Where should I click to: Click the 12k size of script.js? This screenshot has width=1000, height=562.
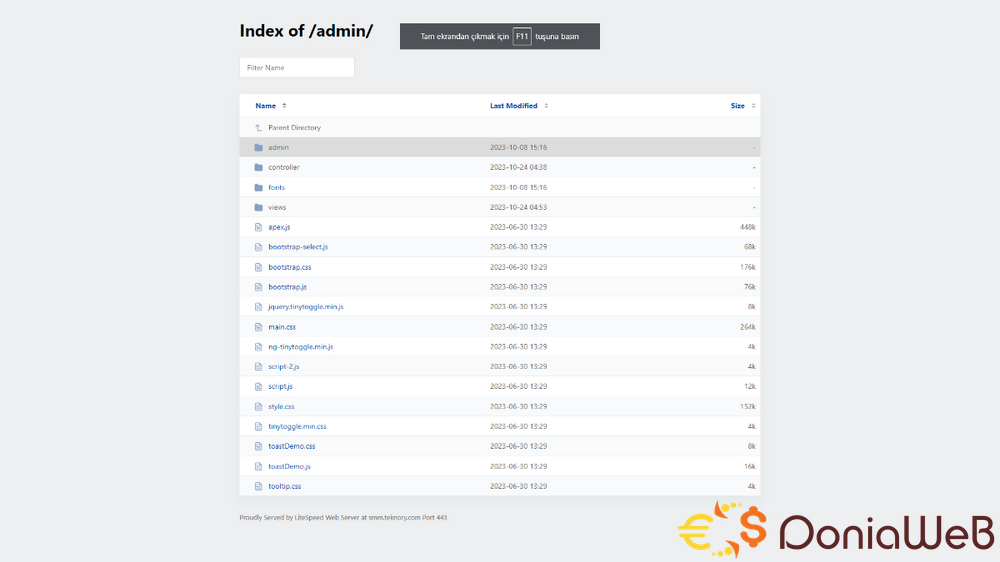coord(749,387)
